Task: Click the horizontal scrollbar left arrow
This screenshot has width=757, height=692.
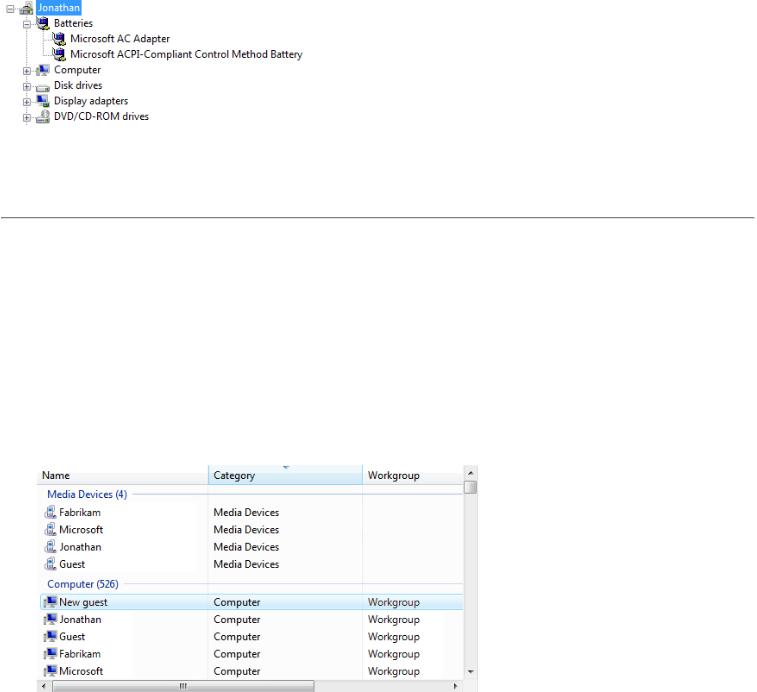Action: point(44,686)
